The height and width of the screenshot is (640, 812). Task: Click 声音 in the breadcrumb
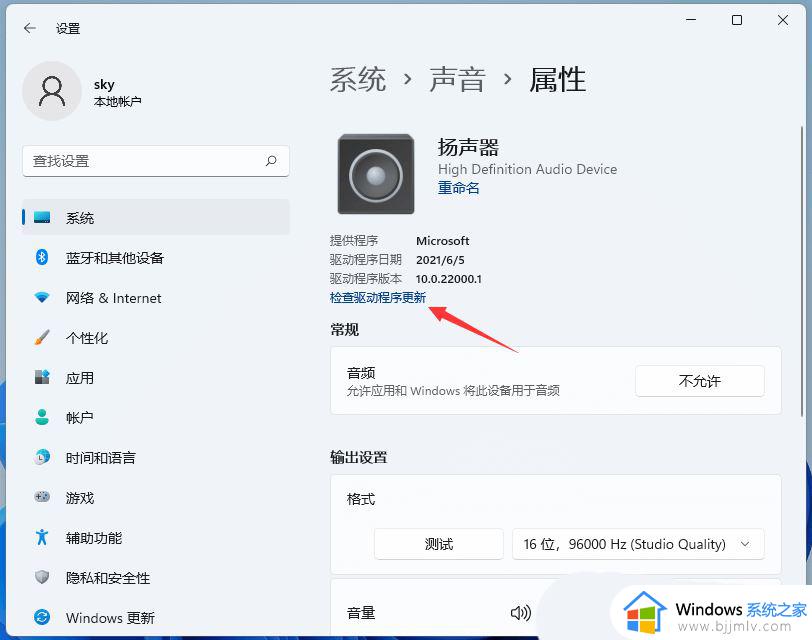click(x=457, y=79)
